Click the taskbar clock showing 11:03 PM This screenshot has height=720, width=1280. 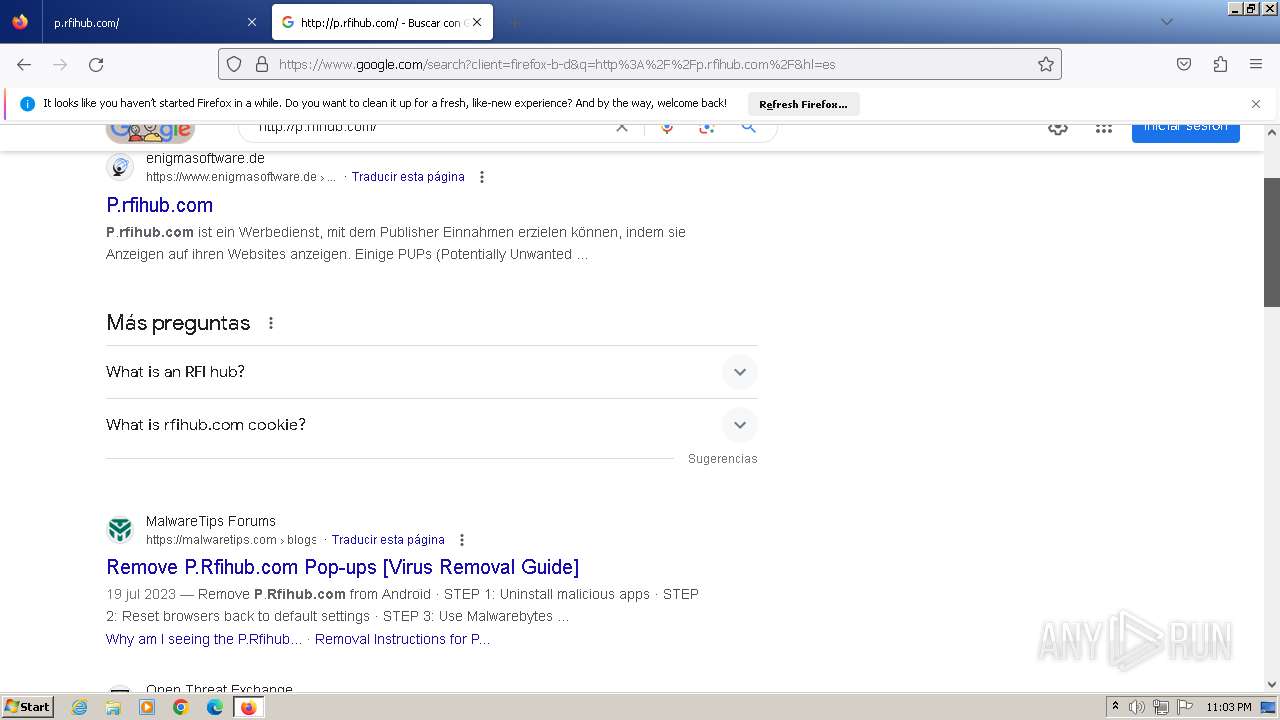tap(1229, 707)
